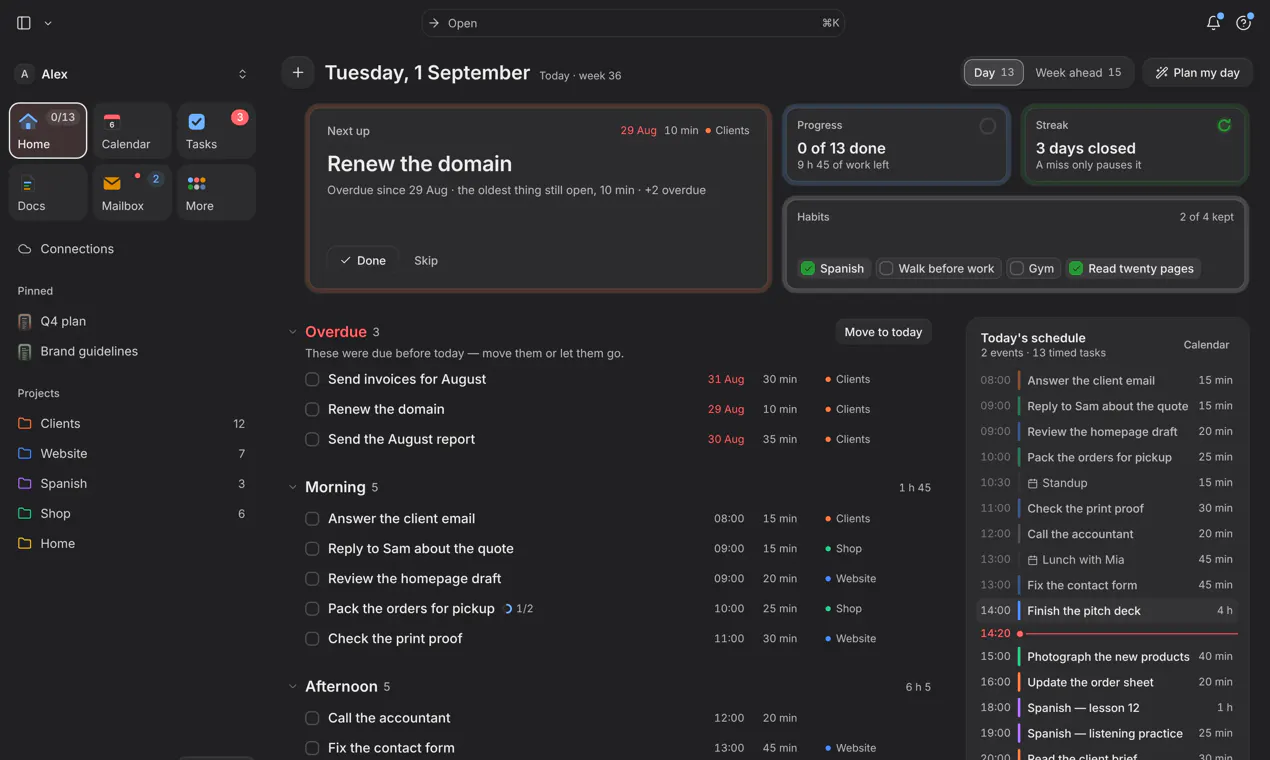The height and width of the screenshot is (760, 1270).
Task: Open the dropdown beside the sidebar toggle
Action: tap(48, 23)
